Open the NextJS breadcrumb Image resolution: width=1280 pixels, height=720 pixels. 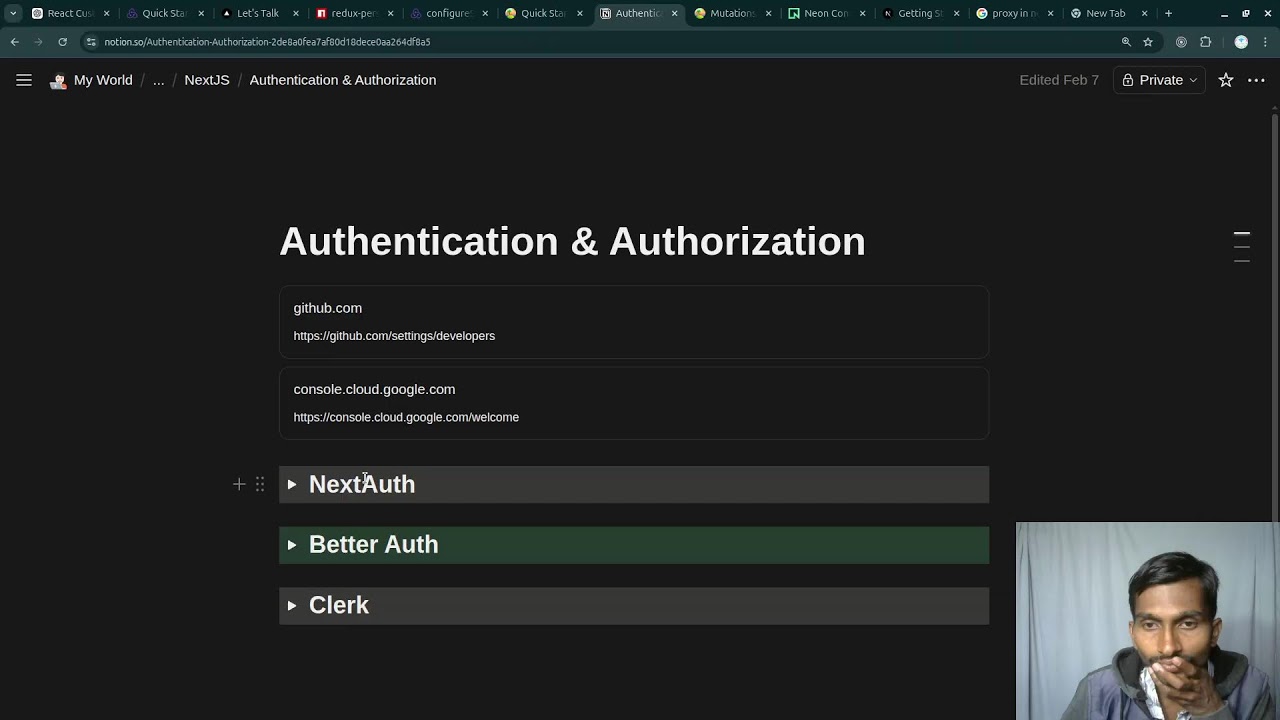pyautogui.click(x=207, y=80)
